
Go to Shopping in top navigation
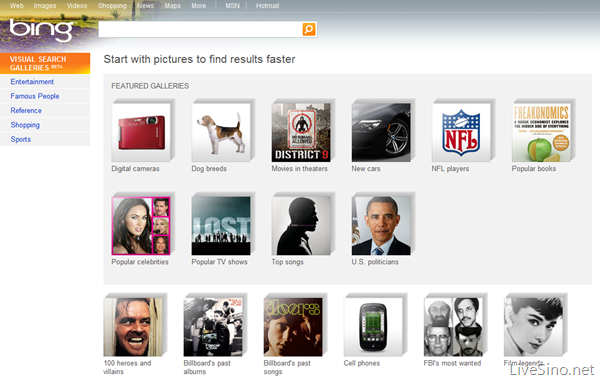(112, 6)
